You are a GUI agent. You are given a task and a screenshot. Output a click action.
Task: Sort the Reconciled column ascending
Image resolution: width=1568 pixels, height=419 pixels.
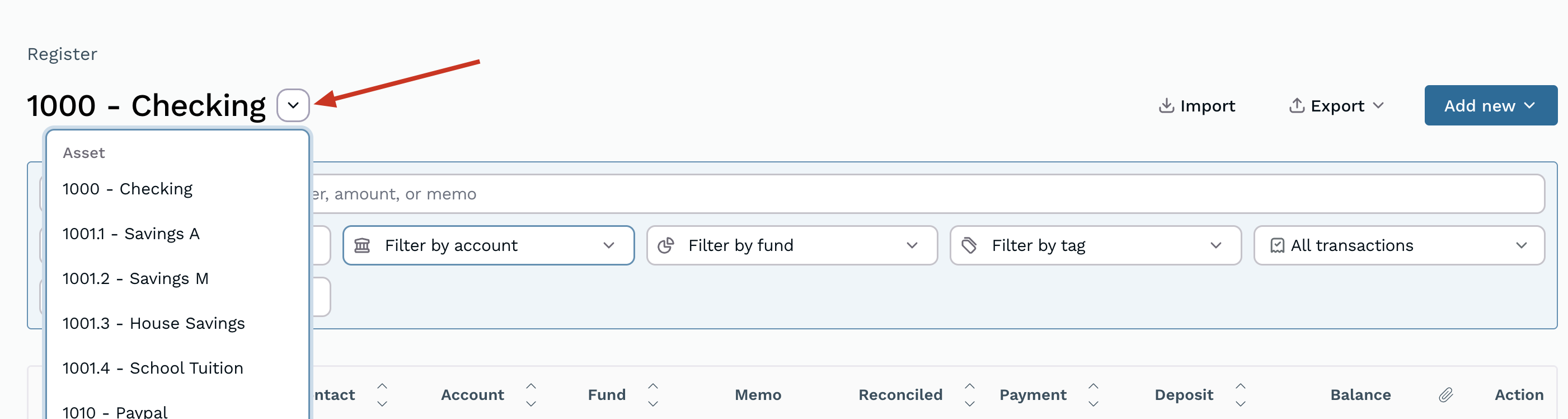point(969,387)
